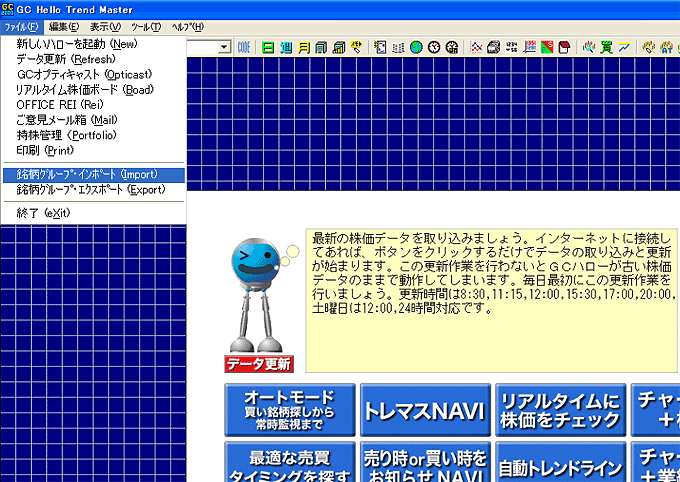Click the red データ更新 button
The width and height of the screenshot is (680, 482).
259,364
